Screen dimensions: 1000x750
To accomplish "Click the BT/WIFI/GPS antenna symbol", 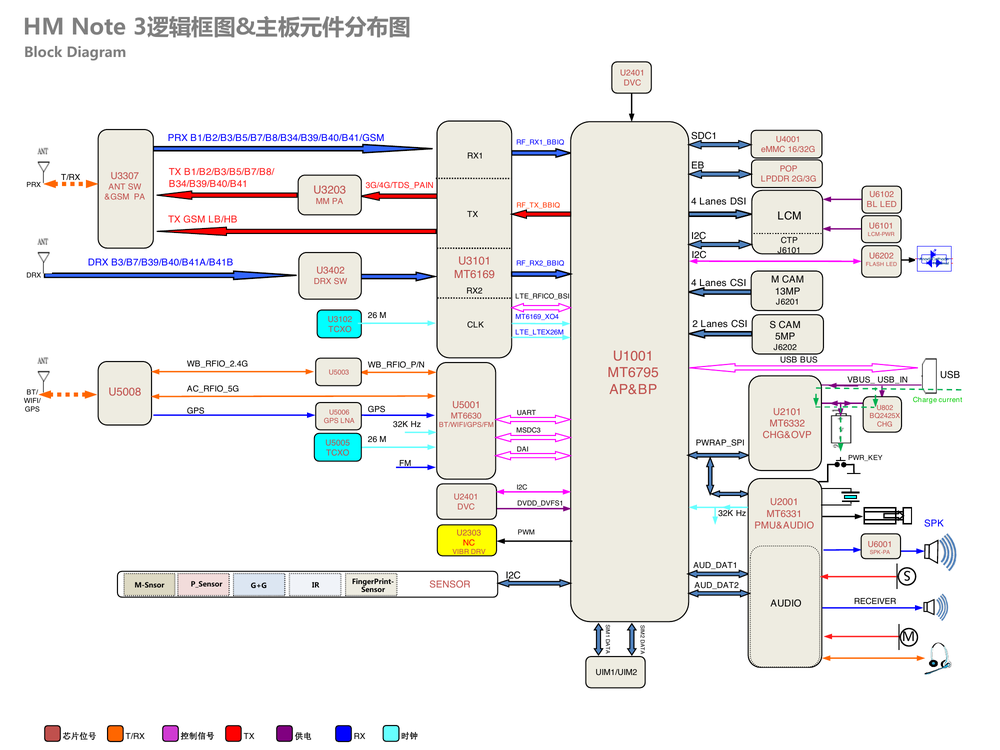I will tap(43, 380).
